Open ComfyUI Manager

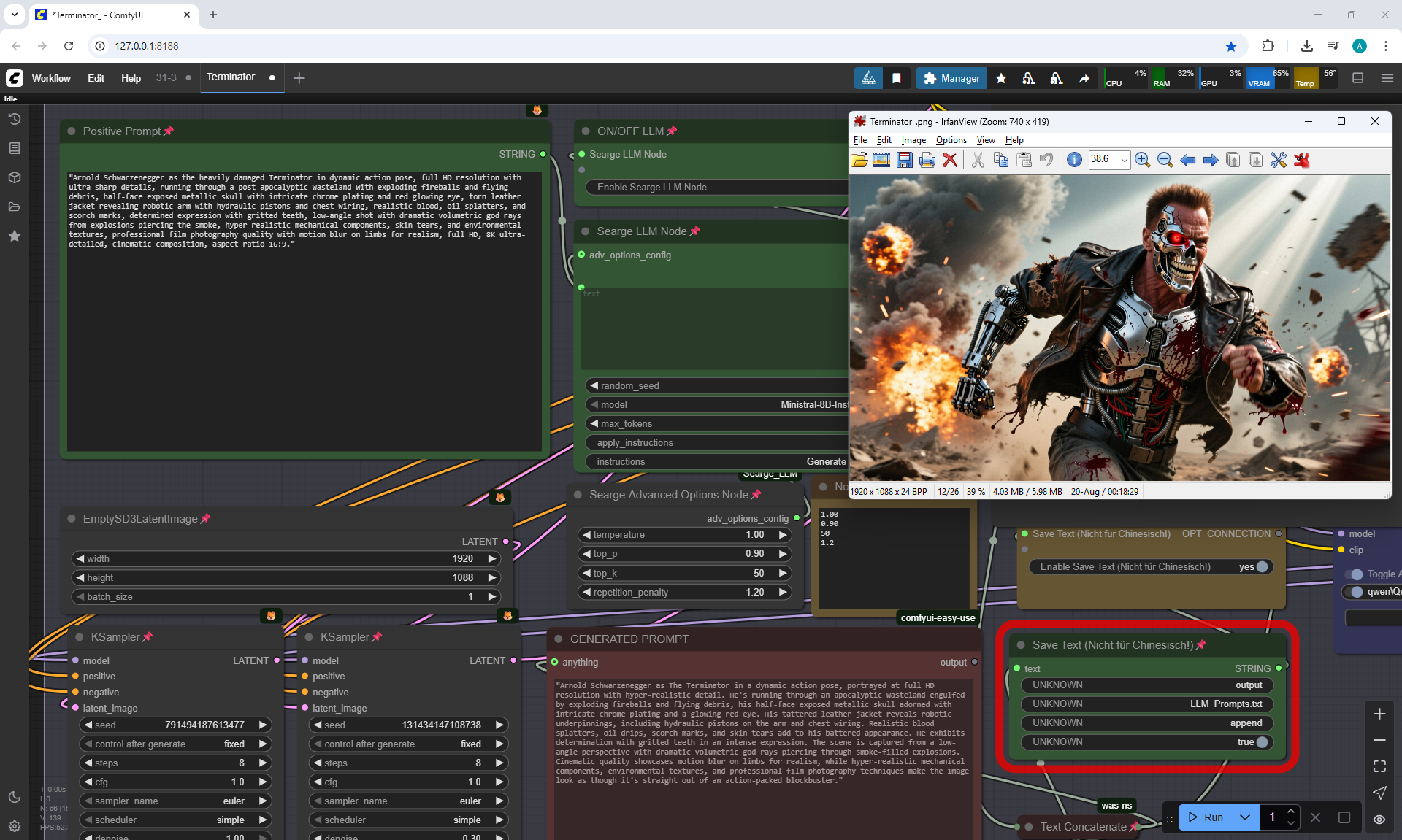pos(951,78)
